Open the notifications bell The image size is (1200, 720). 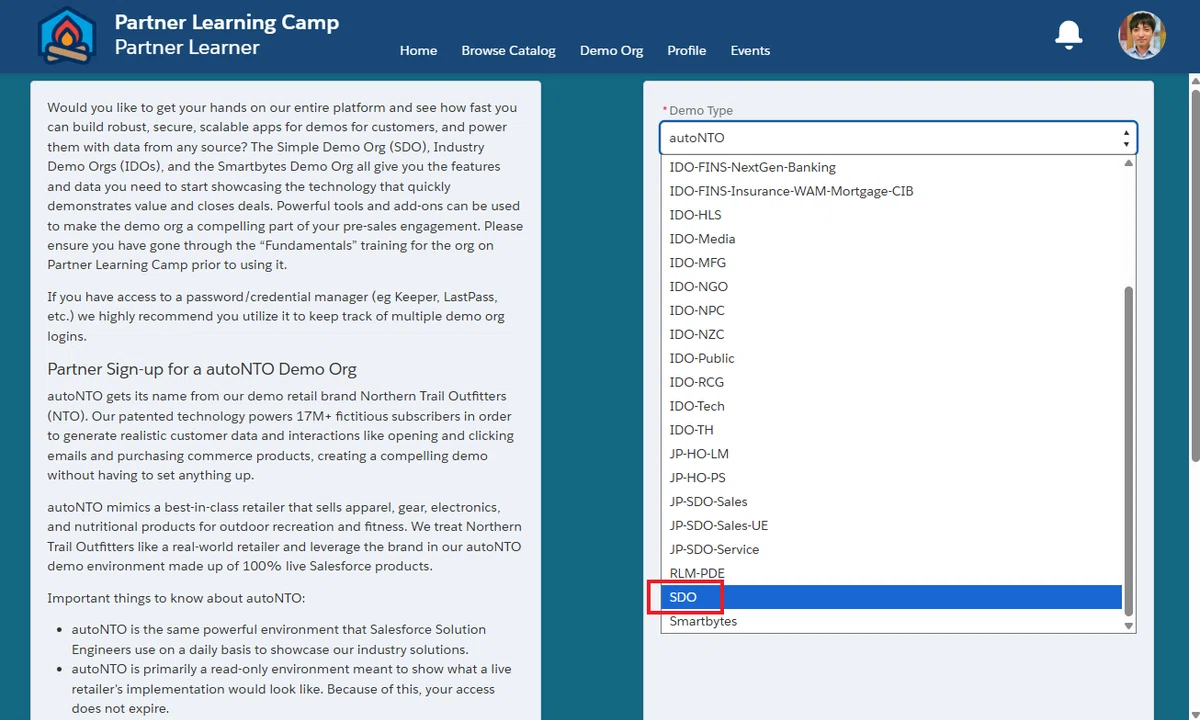1069,35
